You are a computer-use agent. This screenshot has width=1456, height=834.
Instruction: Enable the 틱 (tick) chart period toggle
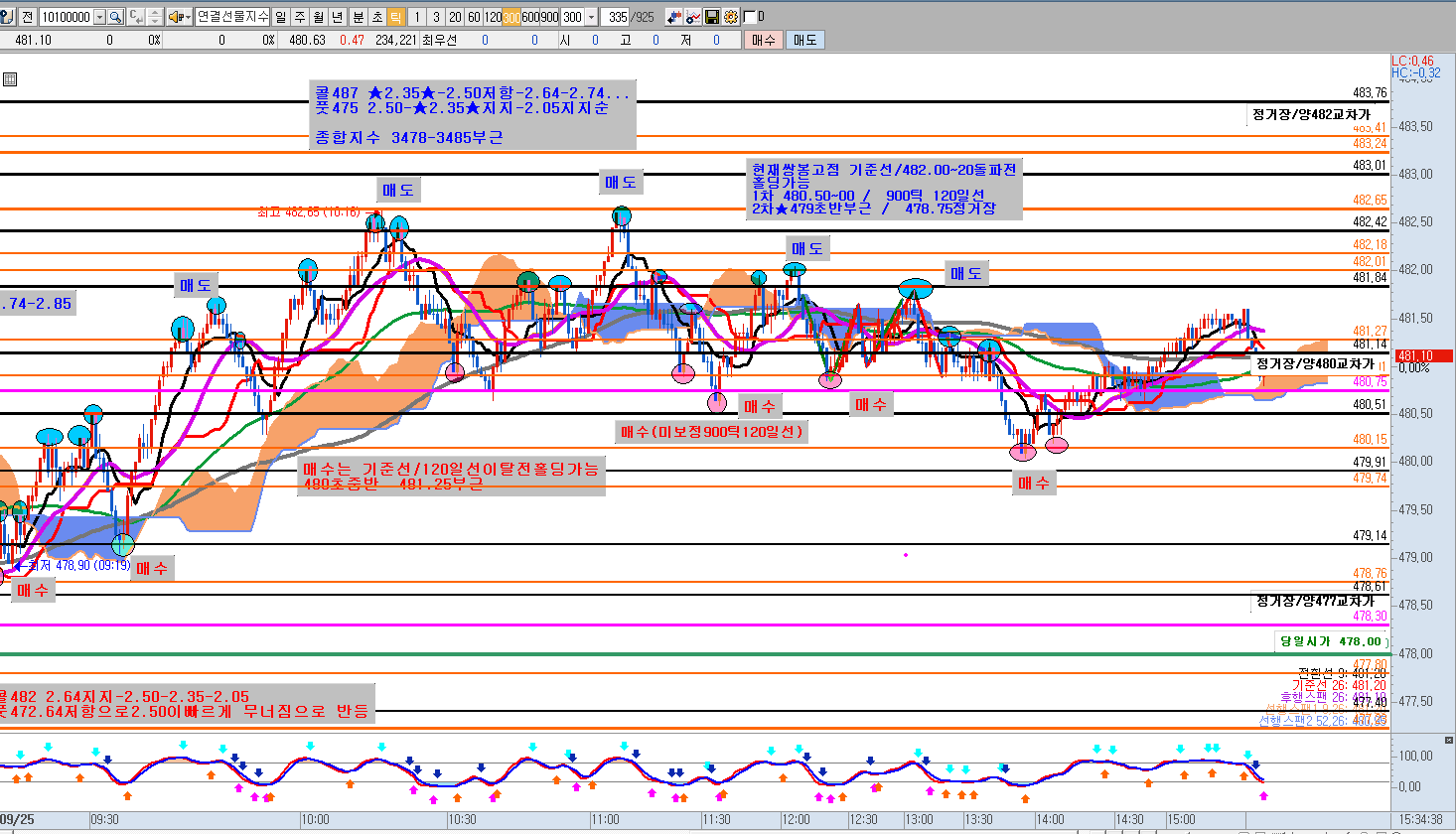(395, 17)
